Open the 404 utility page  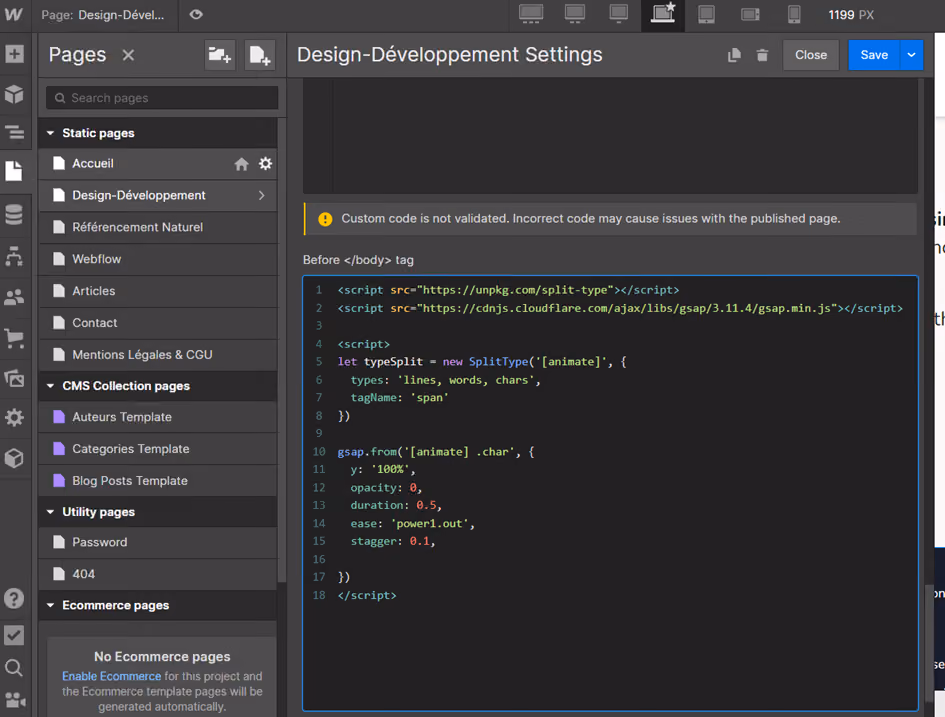click(158, 574)
